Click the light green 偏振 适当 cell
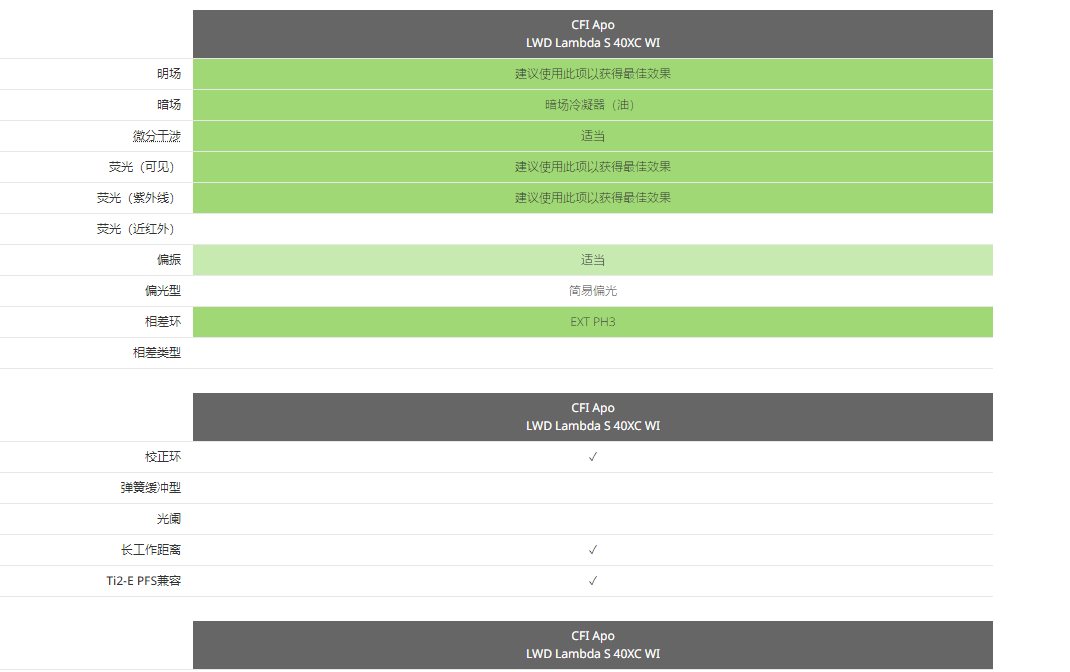The image size is (1070, 672). 593,260
